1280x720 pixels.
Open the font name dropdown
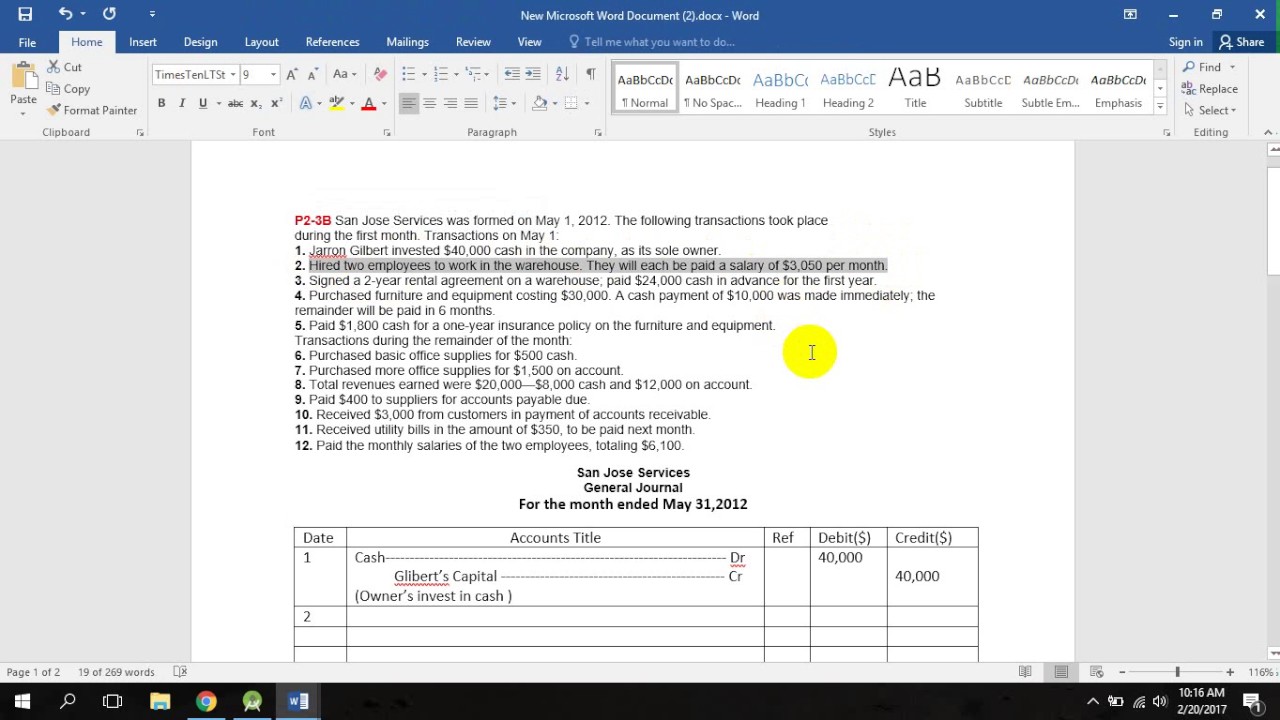[x=233, y=74]
